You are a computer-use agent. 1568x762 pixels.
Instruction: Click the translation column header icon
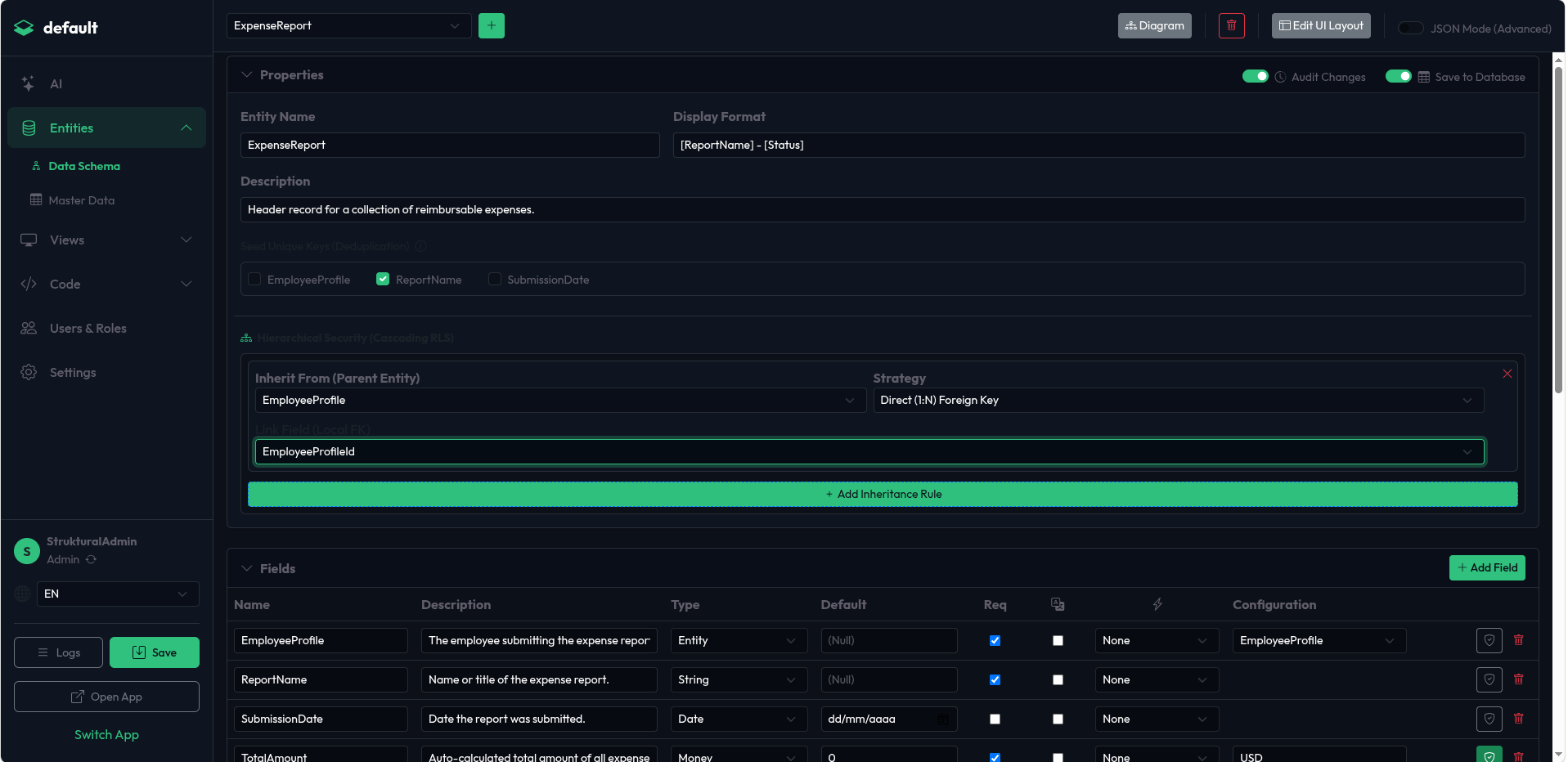[1058, 604]
